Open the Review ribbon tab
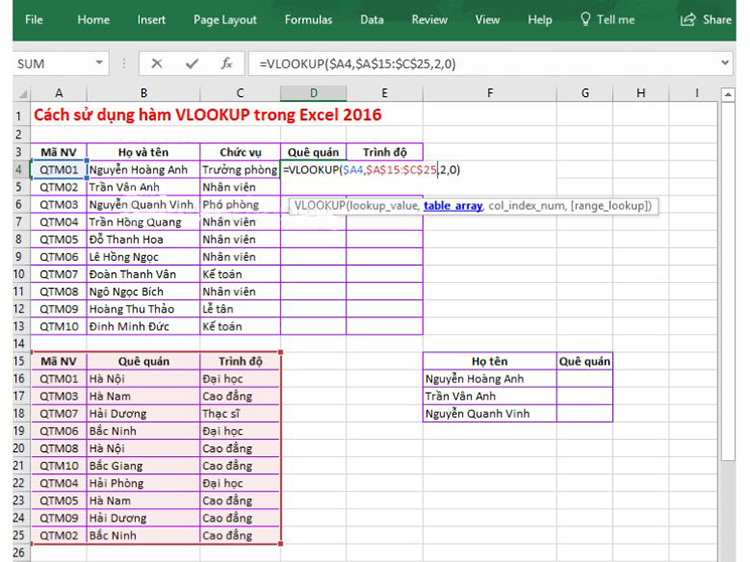This screenshot has height=562, width=750. click(430, 20)
